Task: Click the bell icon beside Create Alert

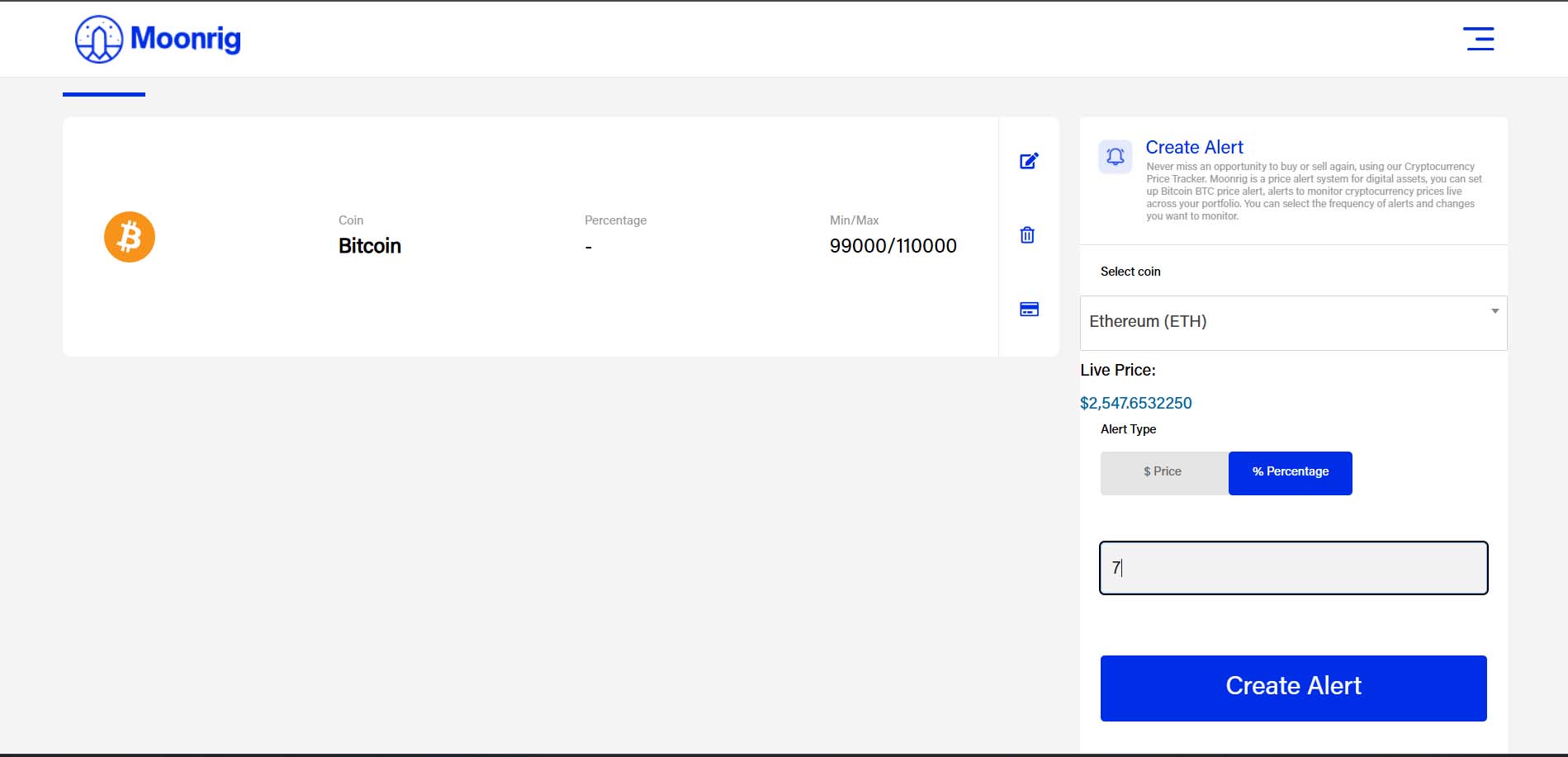Action: click(1115, 156)
